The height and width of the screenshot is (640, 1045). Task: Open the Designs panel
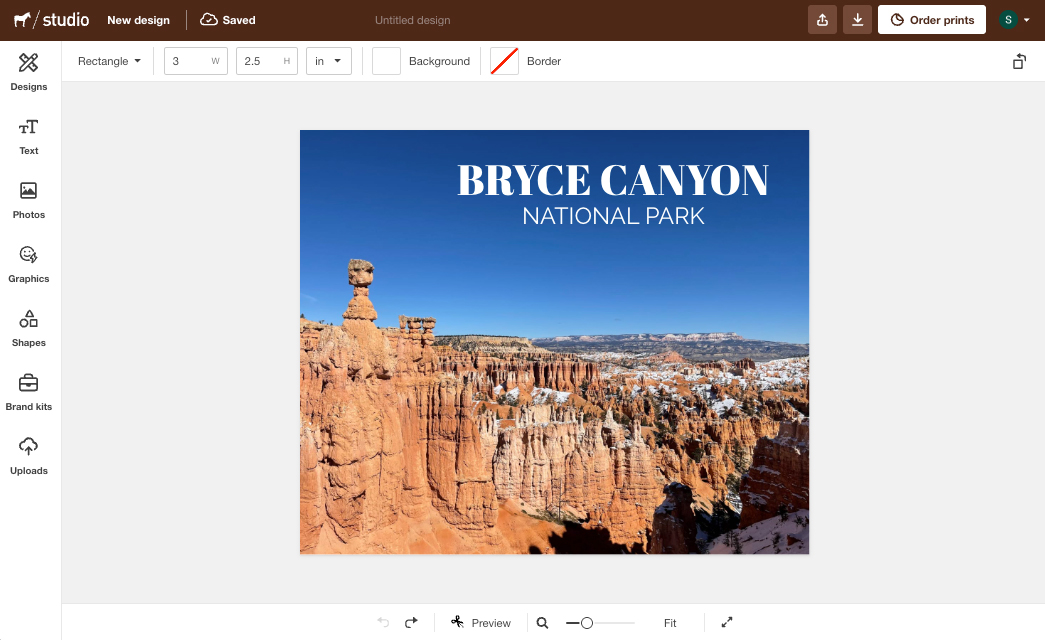28,71
